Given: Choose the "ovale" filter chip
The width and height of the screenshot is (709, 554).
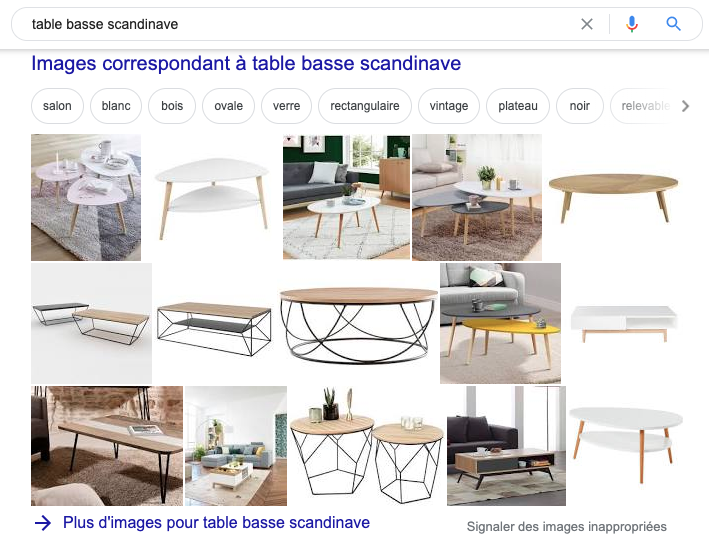Looking at the screenshot, I should pos(228,106).
